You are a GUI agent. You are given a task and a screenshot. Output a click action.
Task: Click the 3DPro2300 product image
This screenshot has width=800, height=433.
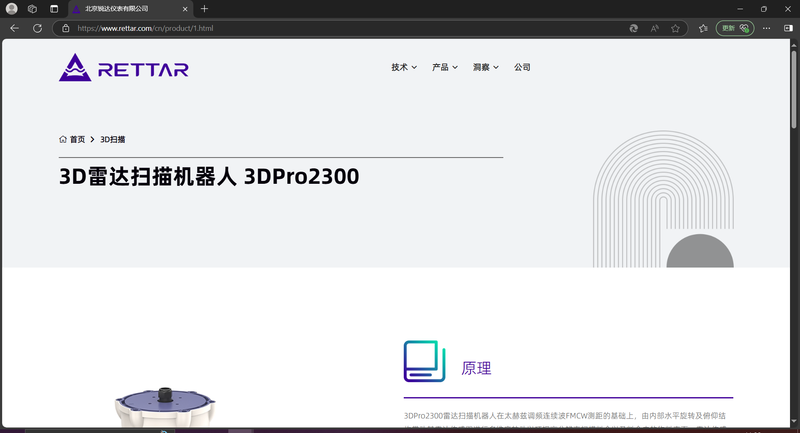point(165,407)
